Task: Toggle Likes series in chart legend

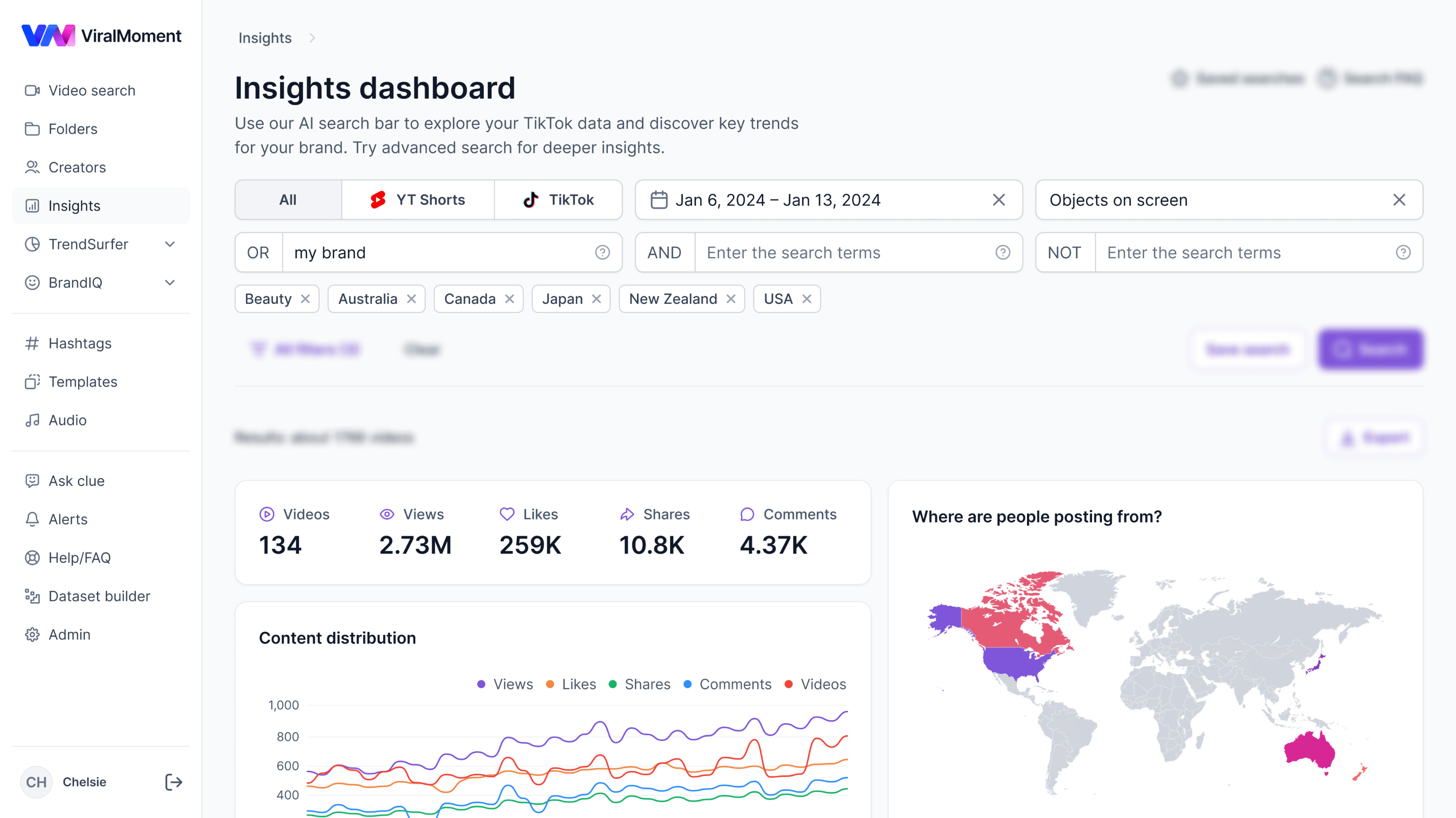Action: pyautogui.click(x=570, y=684)
